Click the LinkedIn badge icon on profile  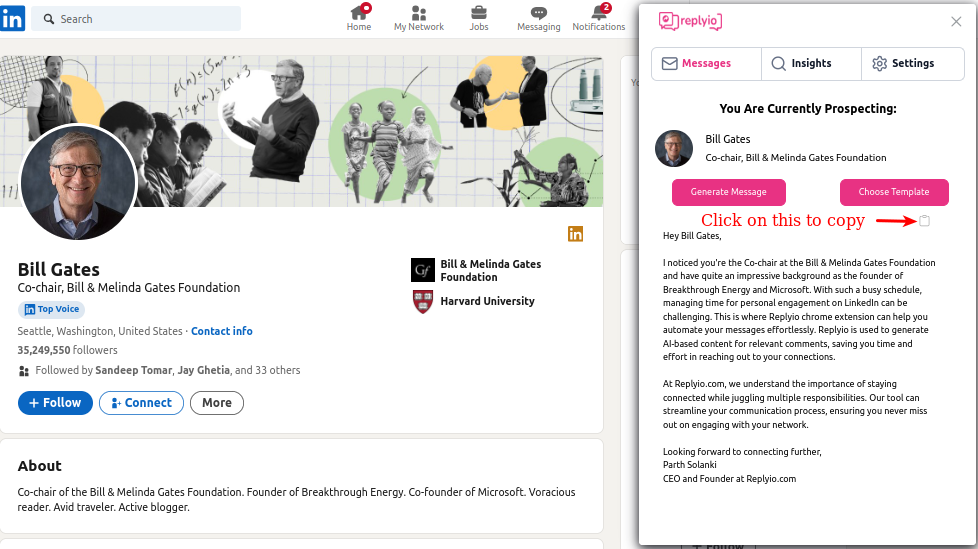[575, 233]
